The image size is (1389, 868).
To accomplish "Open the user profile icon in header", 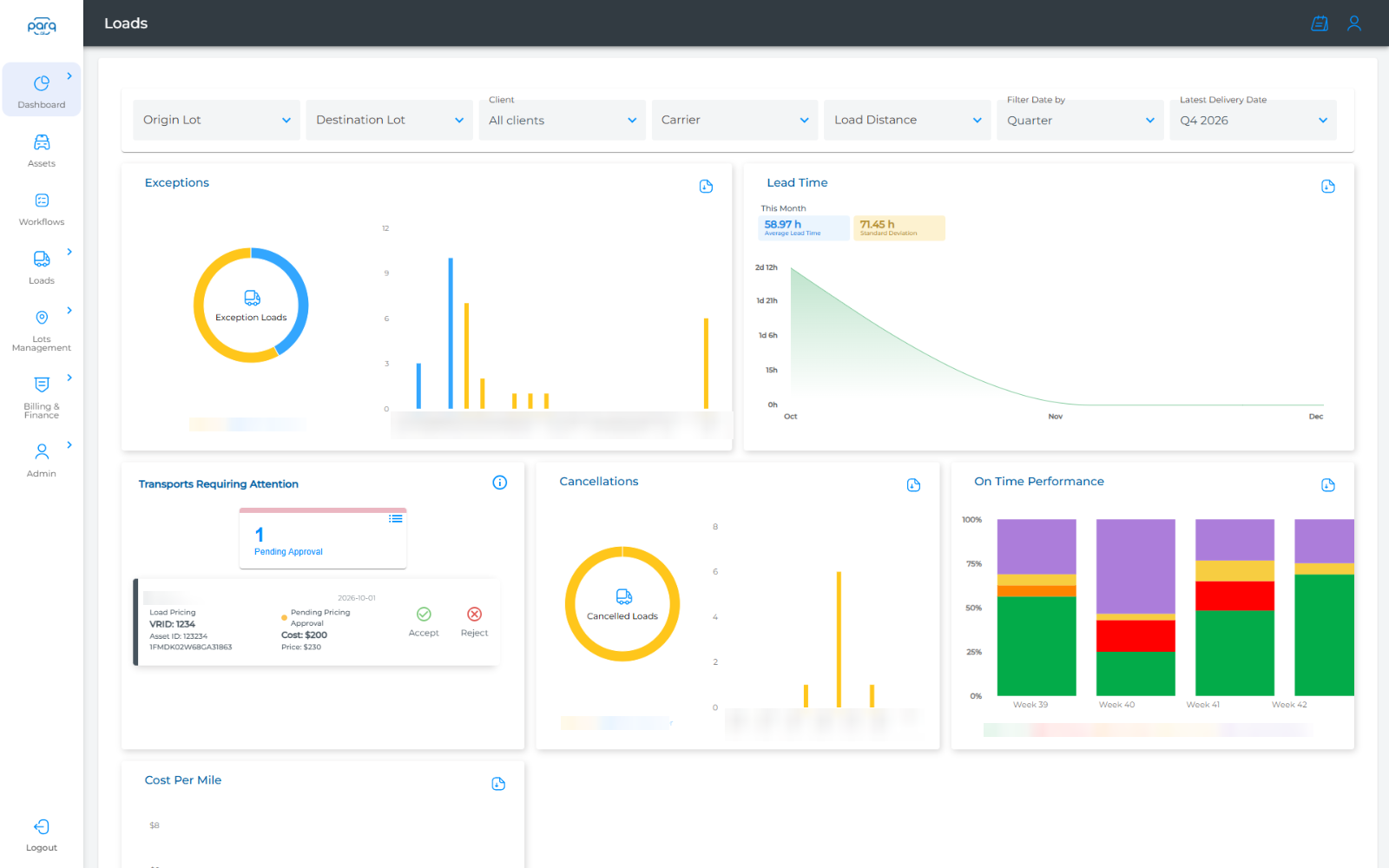I will coord(1354,23).
